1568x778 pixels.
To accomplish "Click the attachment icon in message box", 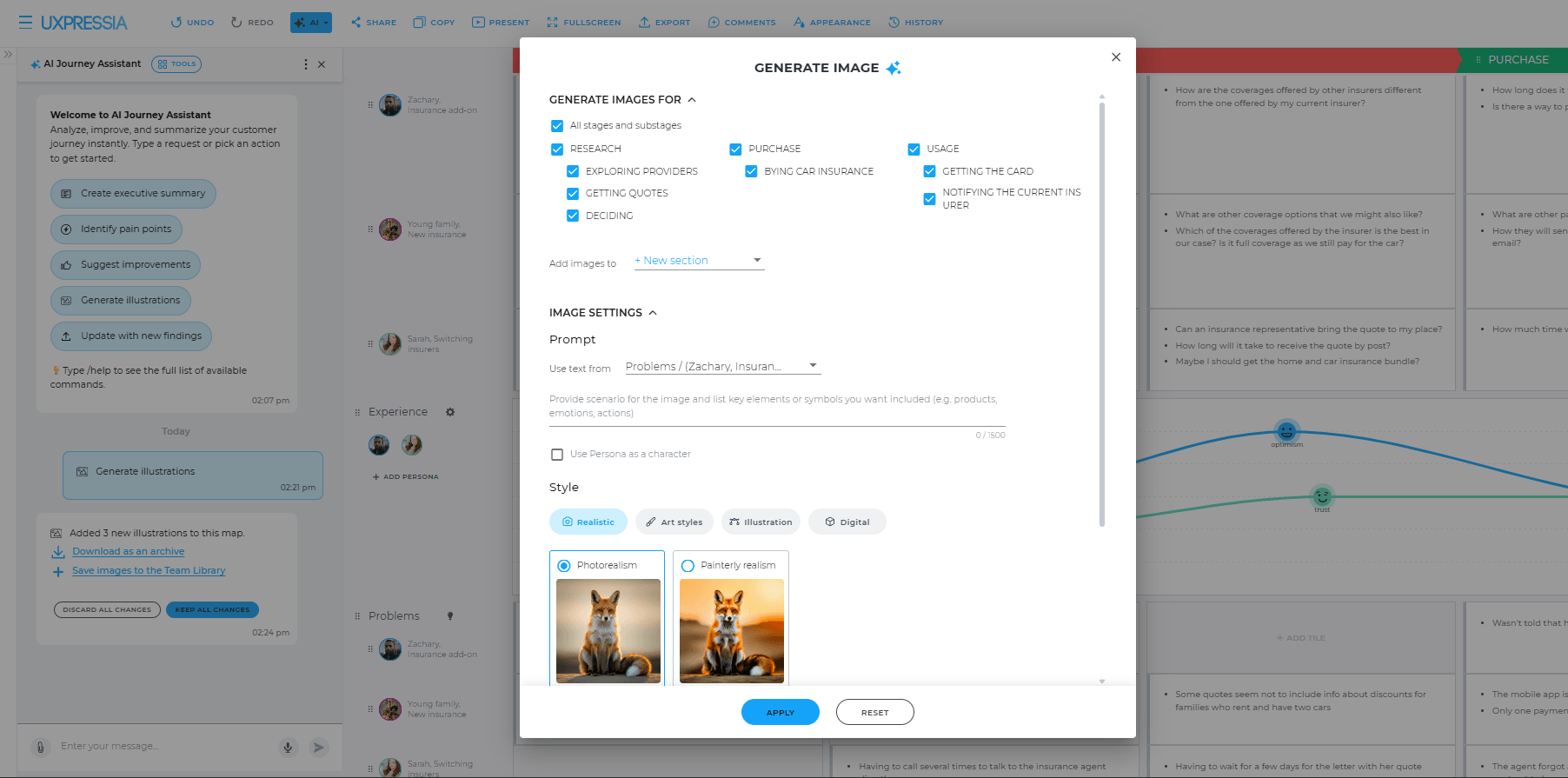I will [40, 747].
